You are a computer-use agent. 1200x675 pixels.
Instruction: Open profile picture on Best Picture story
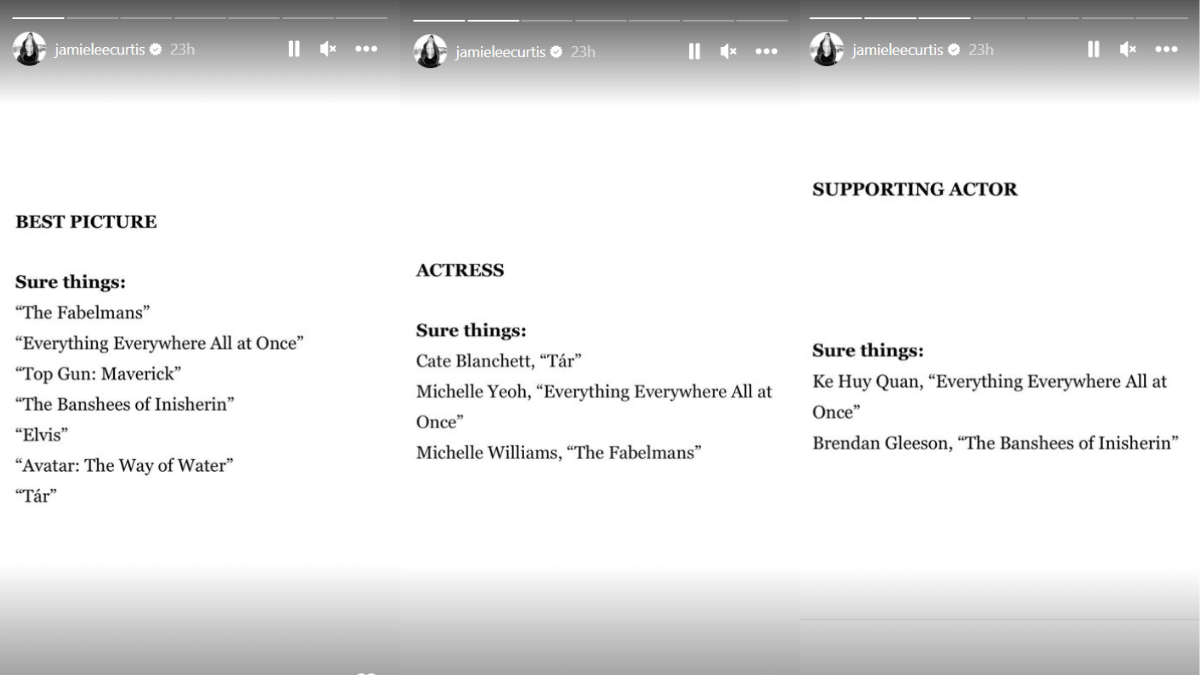29,49
